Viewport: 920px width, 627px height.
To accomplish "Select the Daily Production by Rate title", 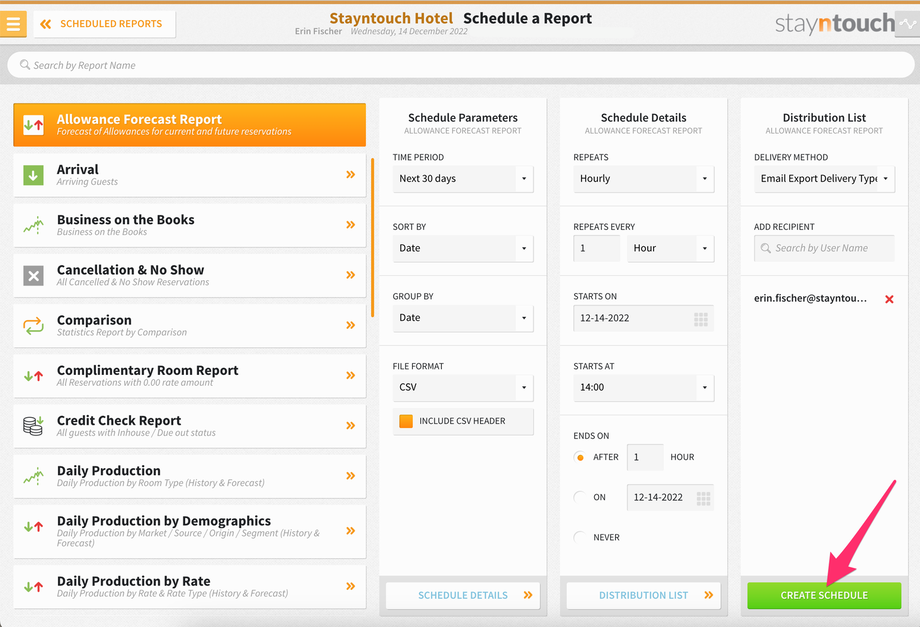I will (x=134, y=581).
